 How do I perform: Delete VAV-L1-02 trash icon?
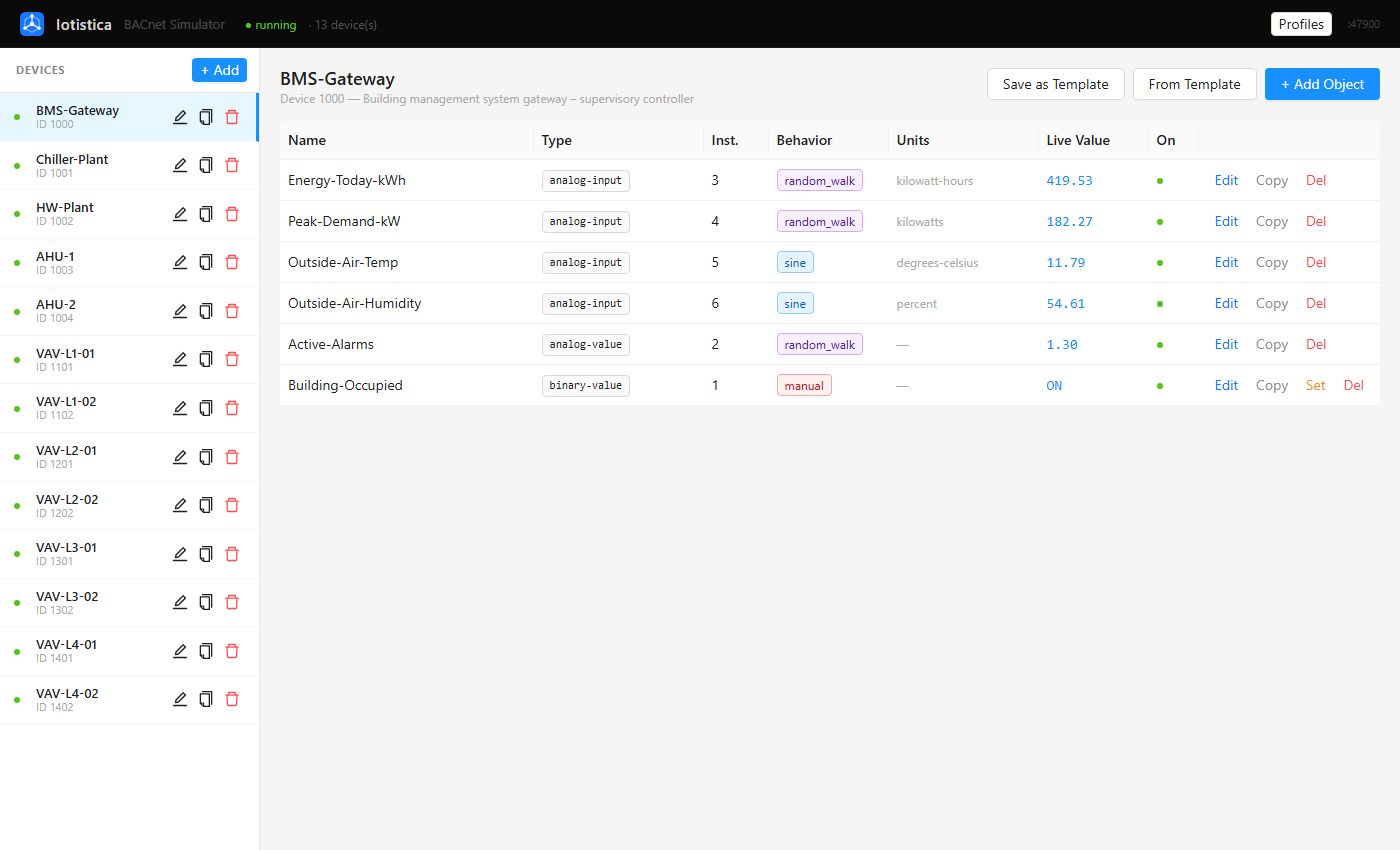232,408
